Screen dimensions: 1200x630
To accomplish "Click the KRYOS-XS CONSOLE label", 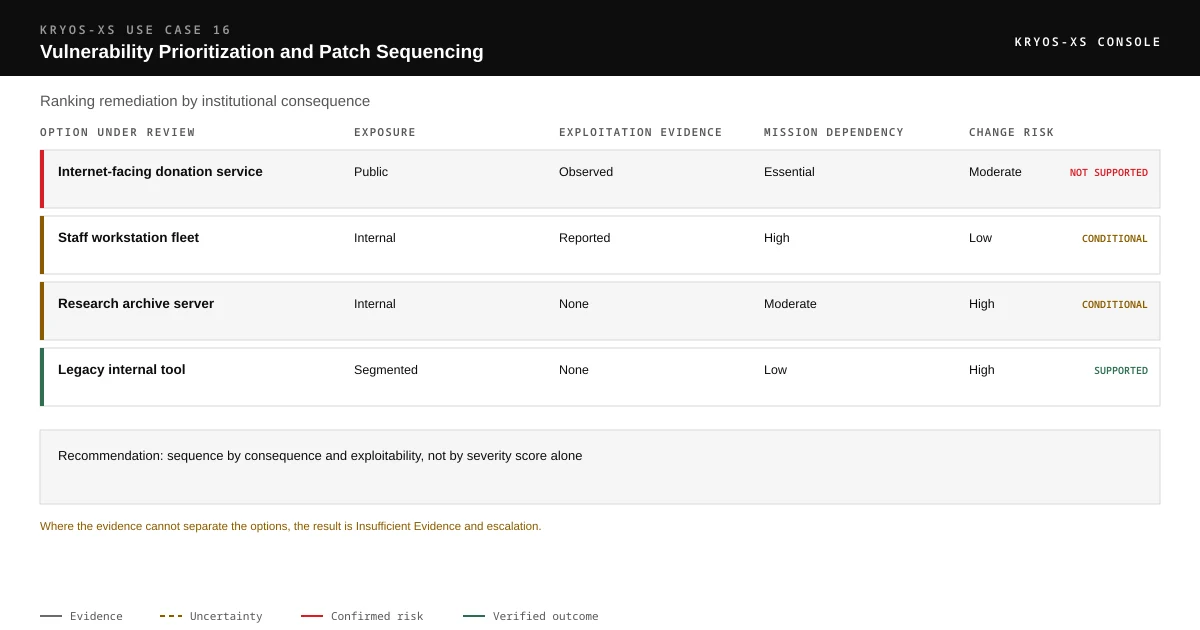I will pos(1088,42).
